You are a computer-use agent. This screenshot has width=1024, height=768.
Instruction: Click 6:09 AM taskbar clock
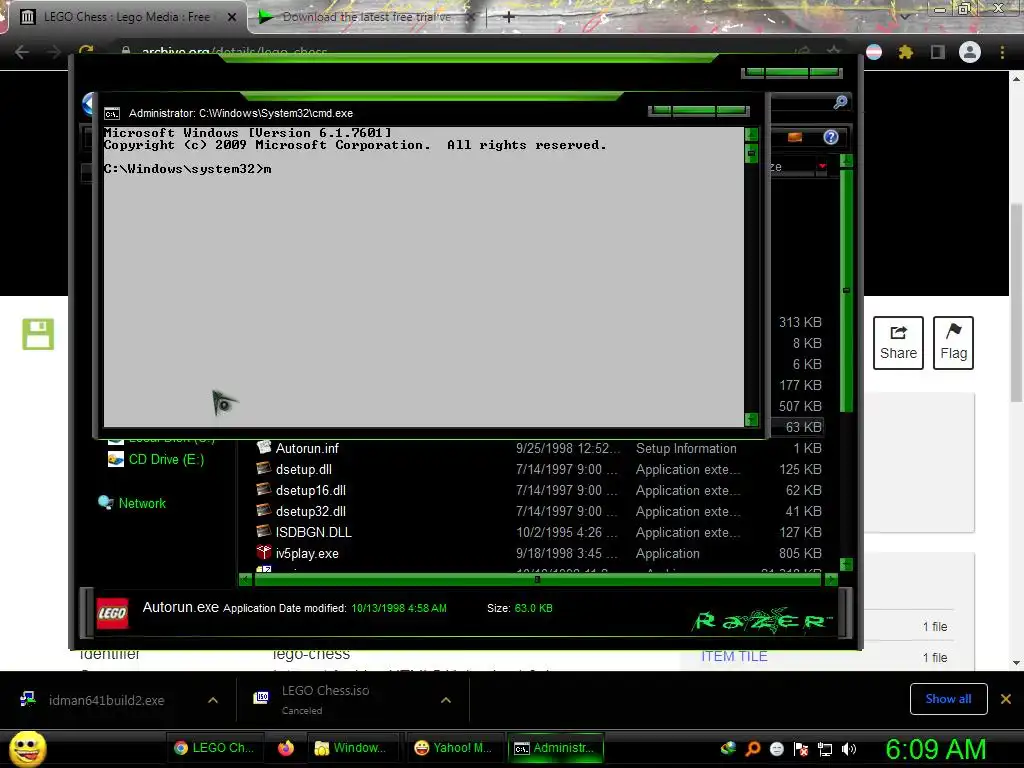pos(935,749)
